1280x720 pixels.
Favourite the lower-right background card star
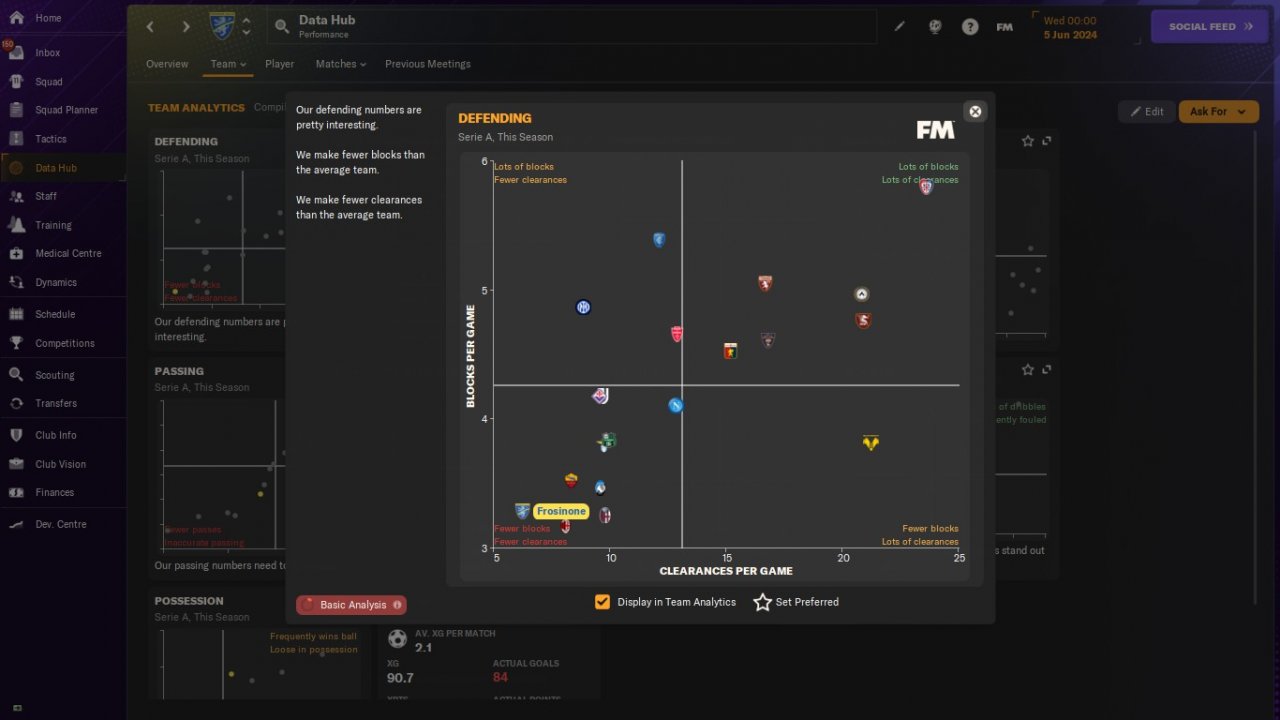pos(1028,370)
